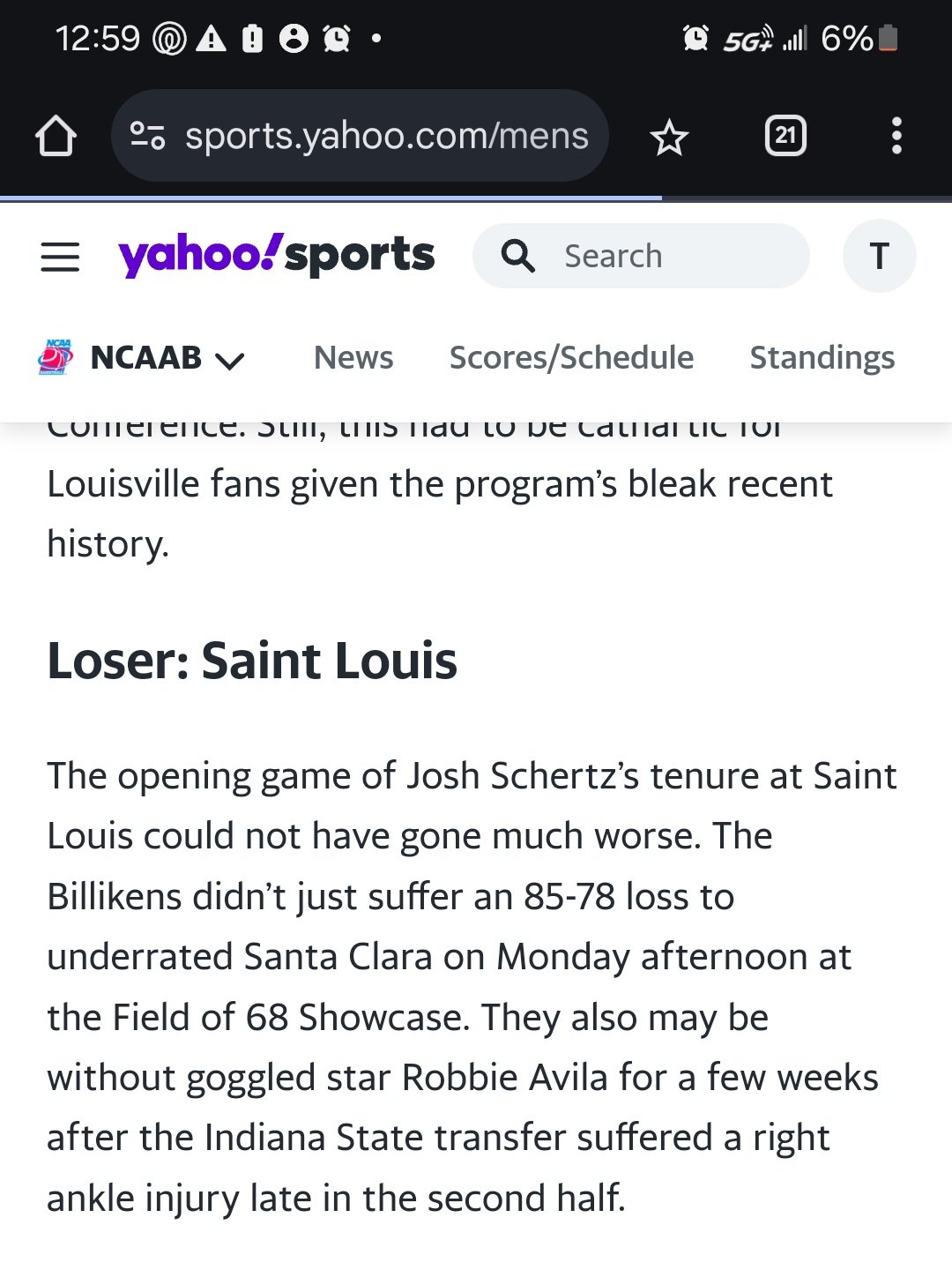The width and height of the screenshot is (952, 1270).
Task: Tap the Loser: Saint Louis heading
Action: click(252, 661)
